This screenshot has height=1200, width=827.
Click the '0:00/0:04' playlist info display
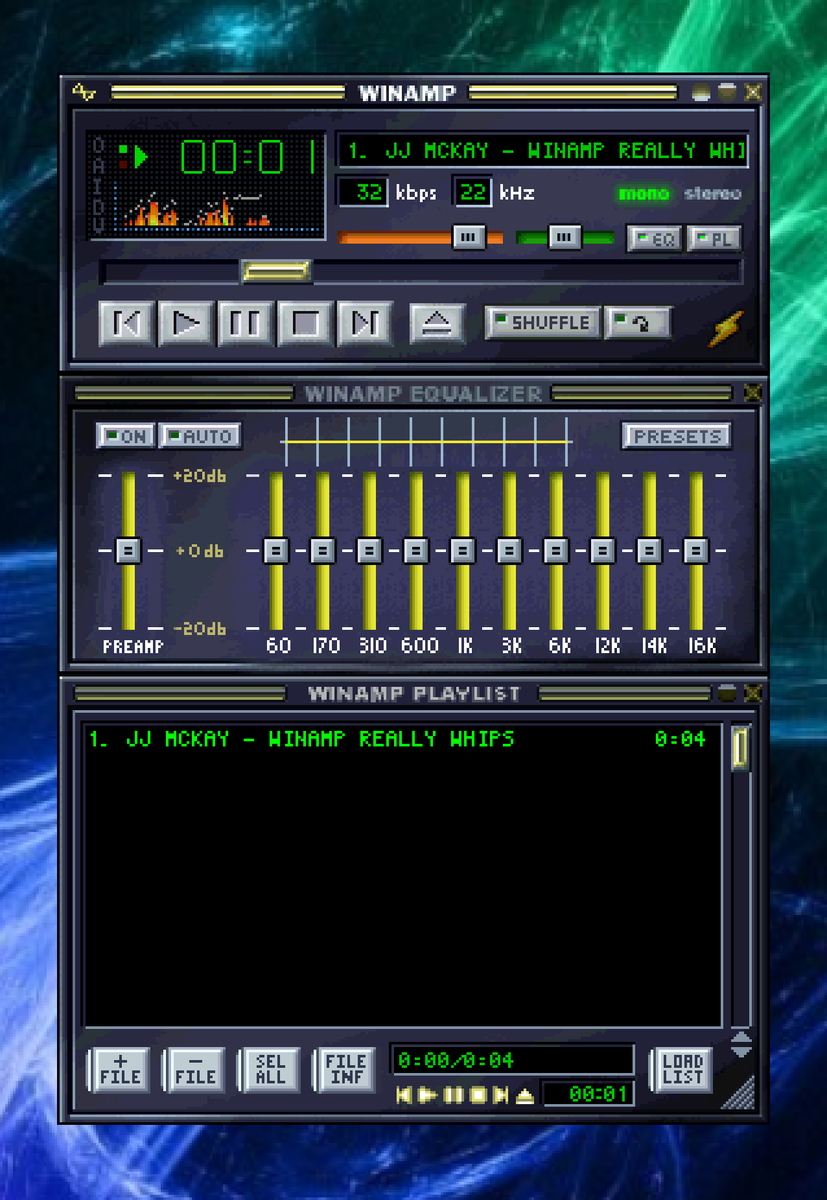(x=514, y=1060)
